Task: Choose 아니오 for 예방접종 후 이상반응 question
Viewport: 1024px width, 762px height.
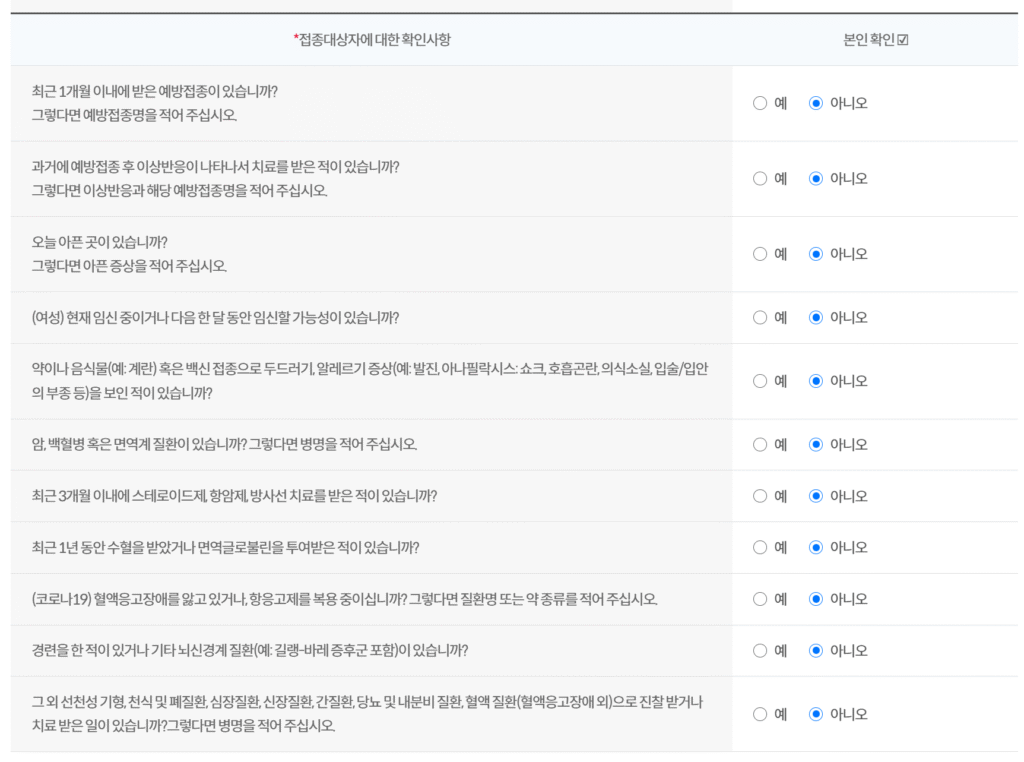Action: [816, 179]
